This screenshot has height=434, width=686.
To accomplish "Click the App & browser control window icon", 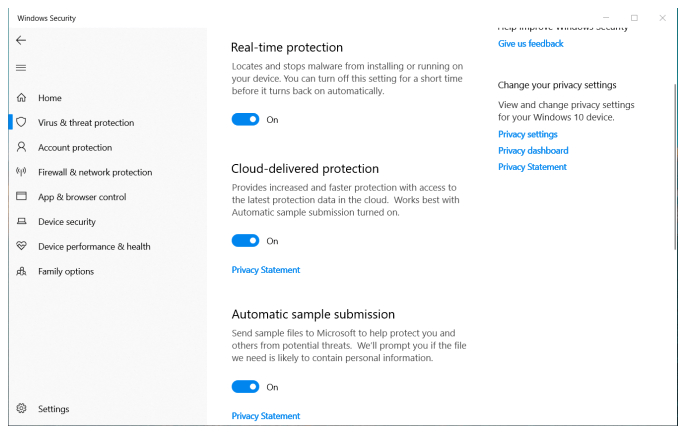I will click(21, 197).
